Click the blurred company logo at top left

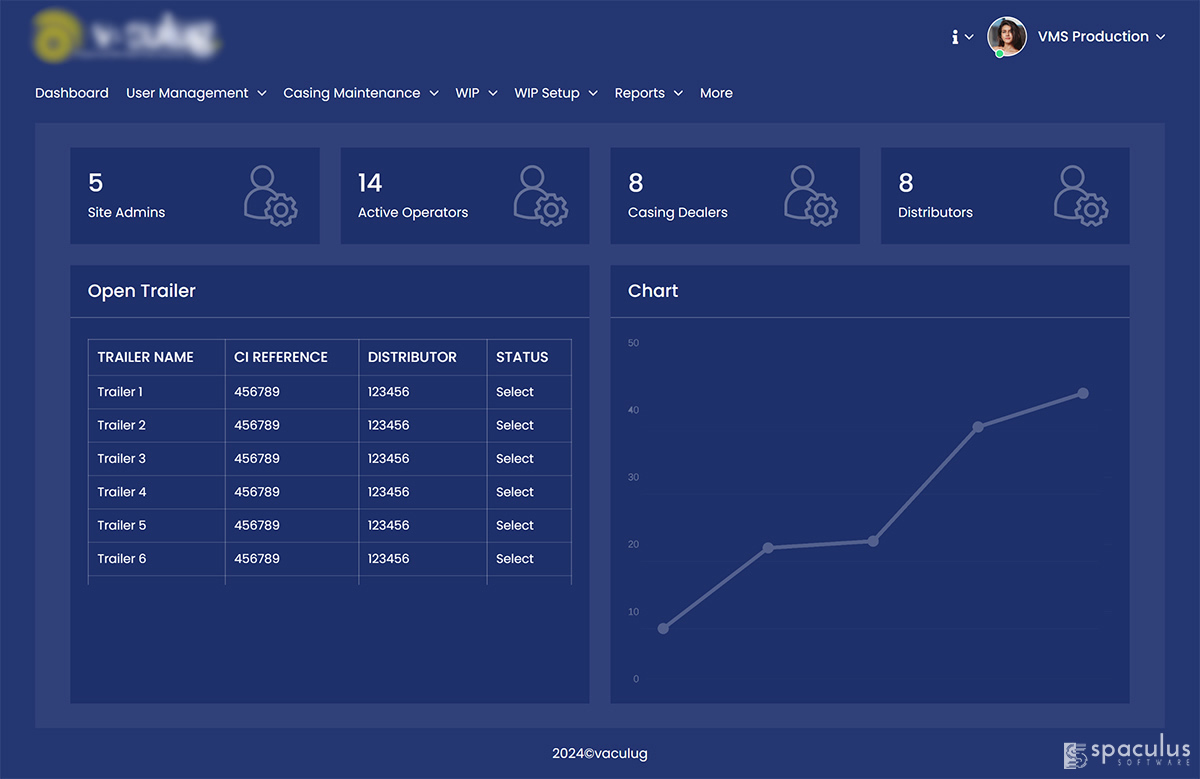click(126, 38)
